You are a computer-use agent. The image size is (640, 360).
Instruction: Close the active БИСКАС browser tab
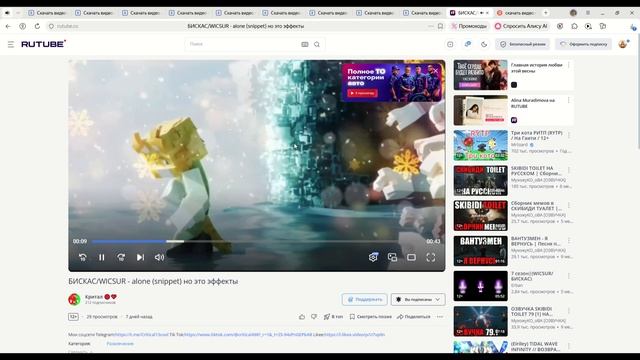coord(487,13)
